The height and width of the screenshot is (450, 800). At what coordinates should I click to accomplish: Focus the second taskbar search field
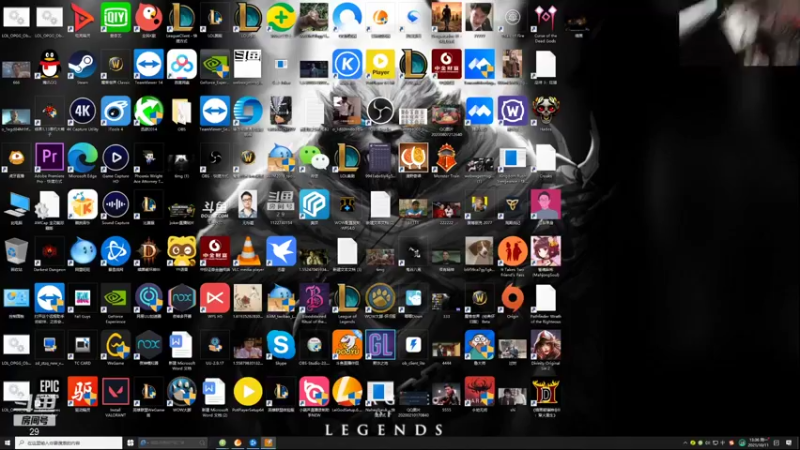[172, 443]
